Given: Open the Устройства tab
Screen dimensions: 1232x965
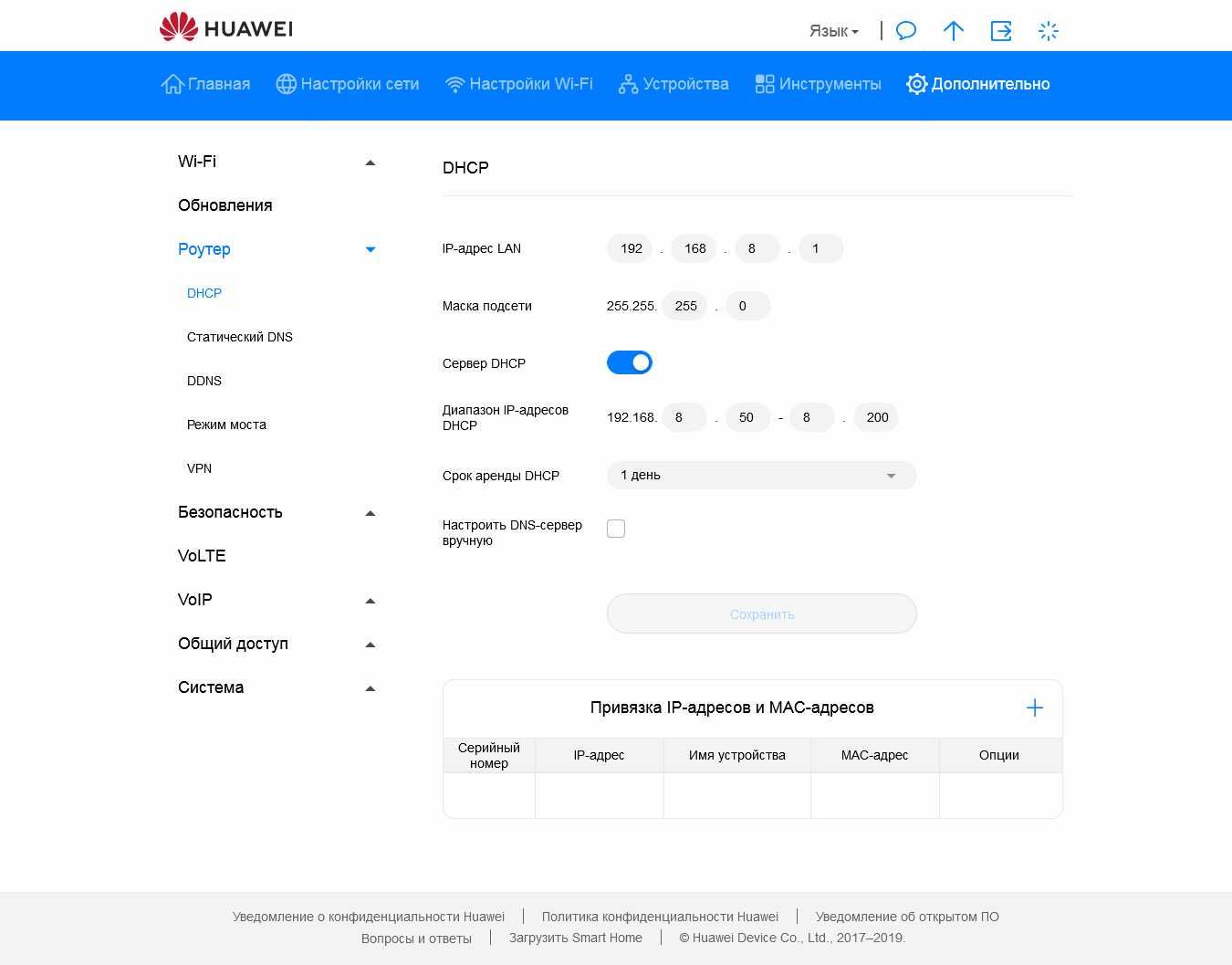Looking at the screenshot, I should [673, 84].
